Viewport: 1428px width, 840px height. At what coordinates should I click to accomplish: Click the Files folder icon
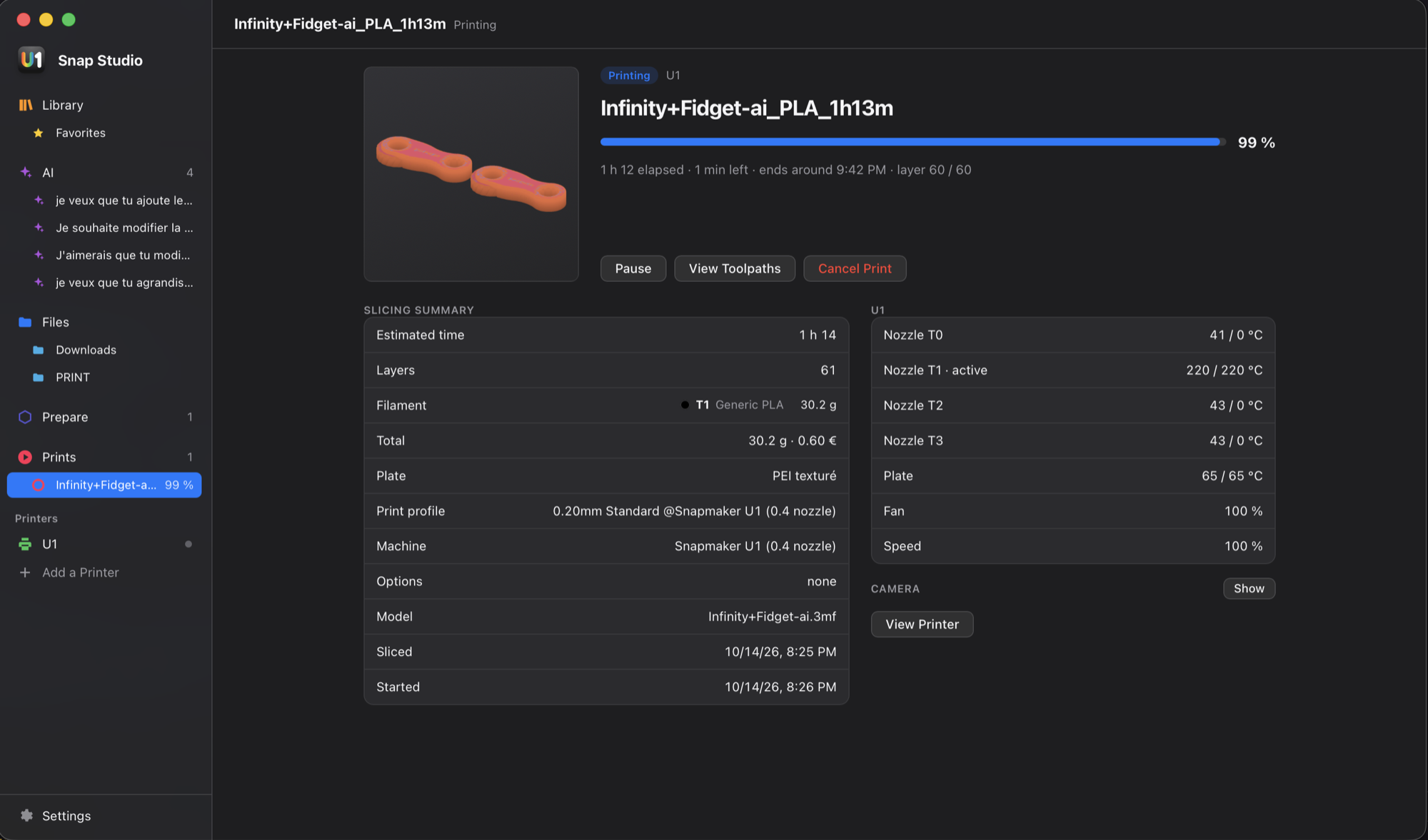tap(25, 322)
